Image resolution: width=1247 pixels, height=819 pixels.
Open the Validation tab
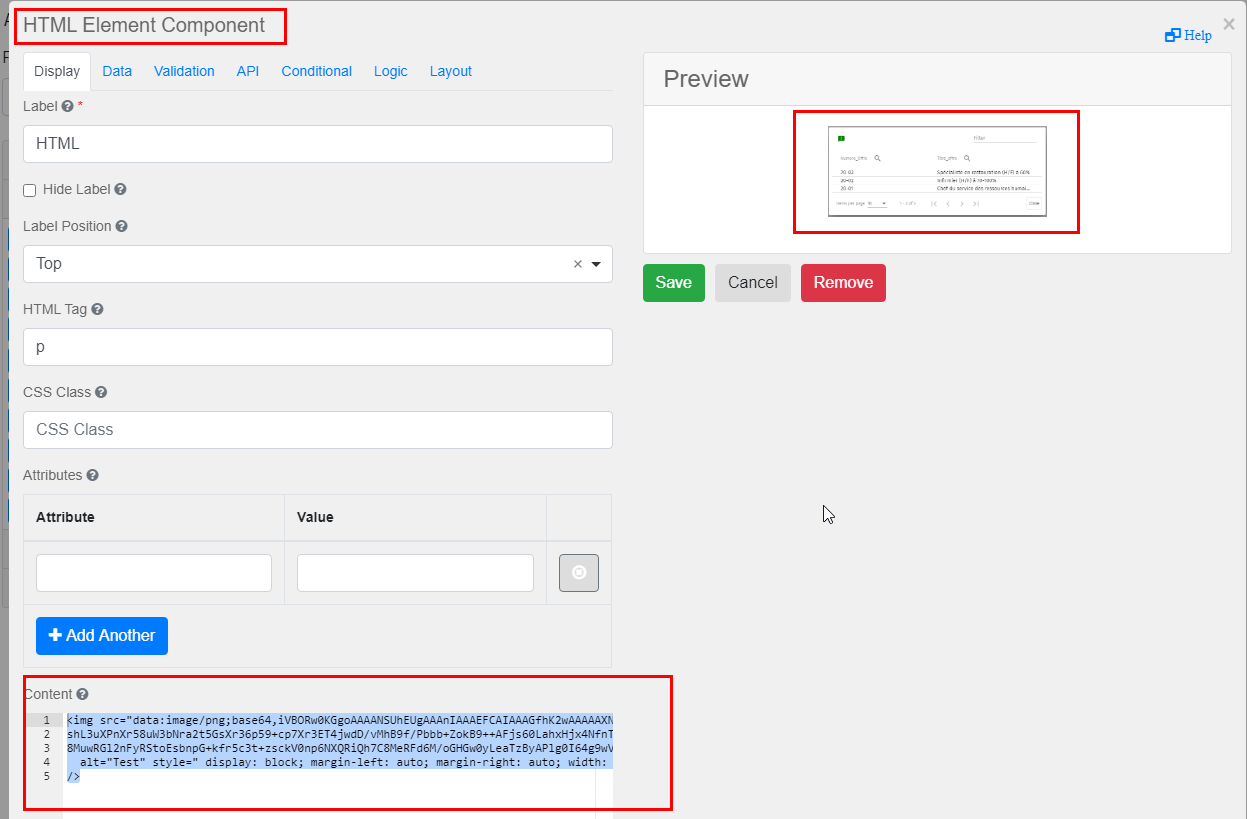184,71
